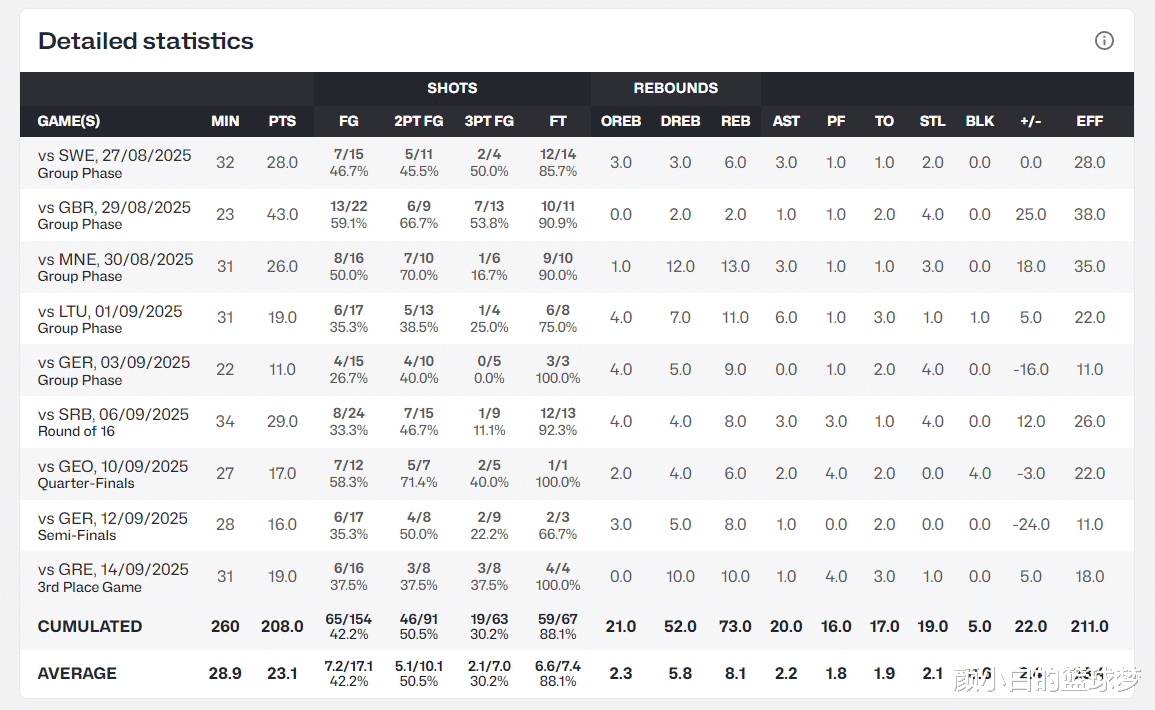Open the vs GRE 3rd Place Game
This screenshot has height=710, width=1155.
click(113, 570)
